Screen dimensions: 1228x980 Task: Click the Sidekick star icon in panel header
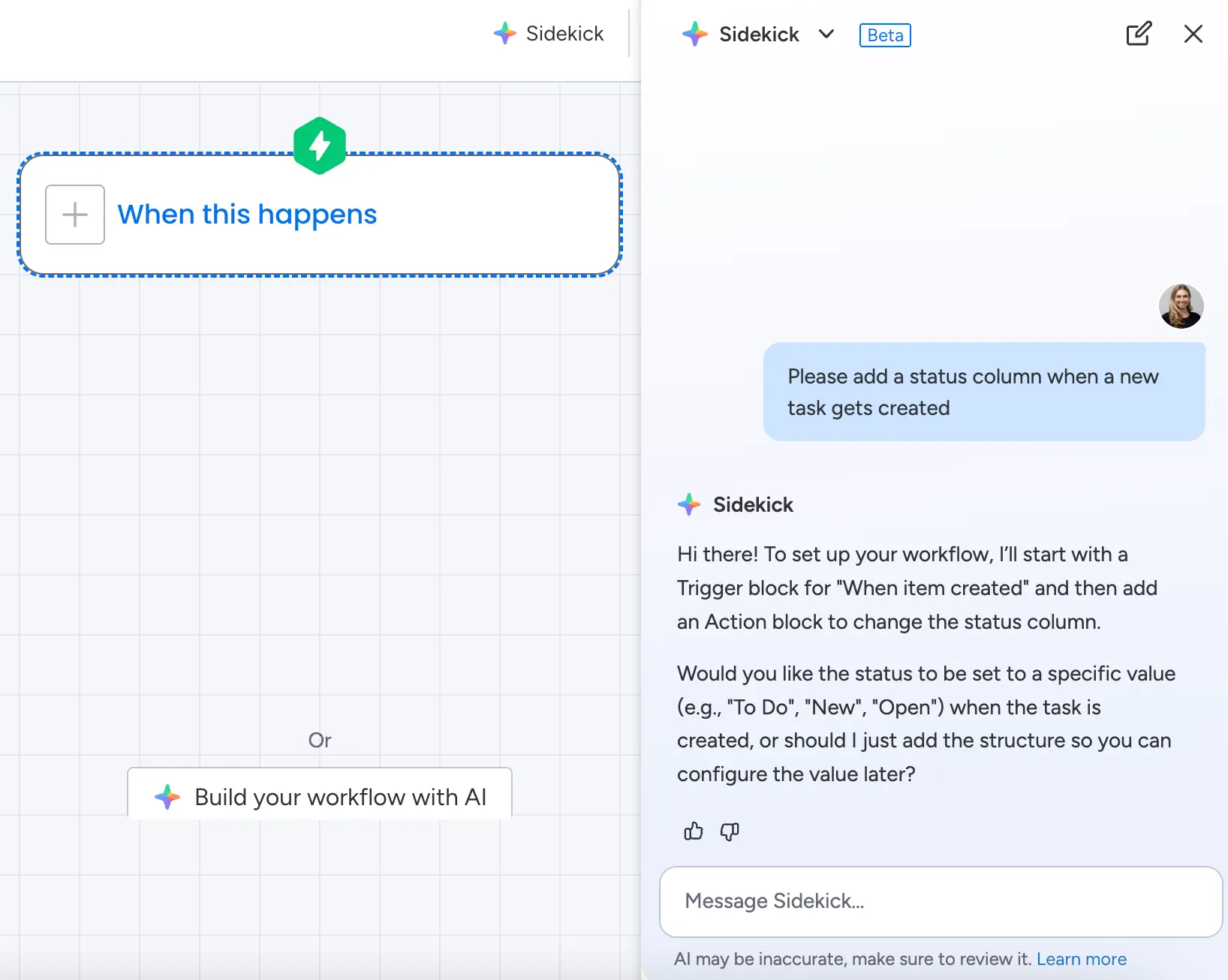(695, 35)
